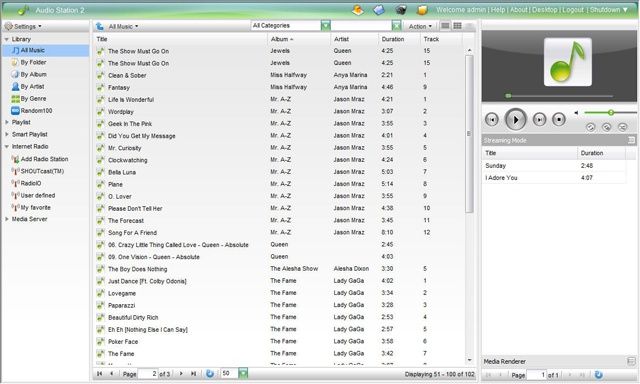Adjust the volume slider

pyautogui.click(x=611, y=113)
